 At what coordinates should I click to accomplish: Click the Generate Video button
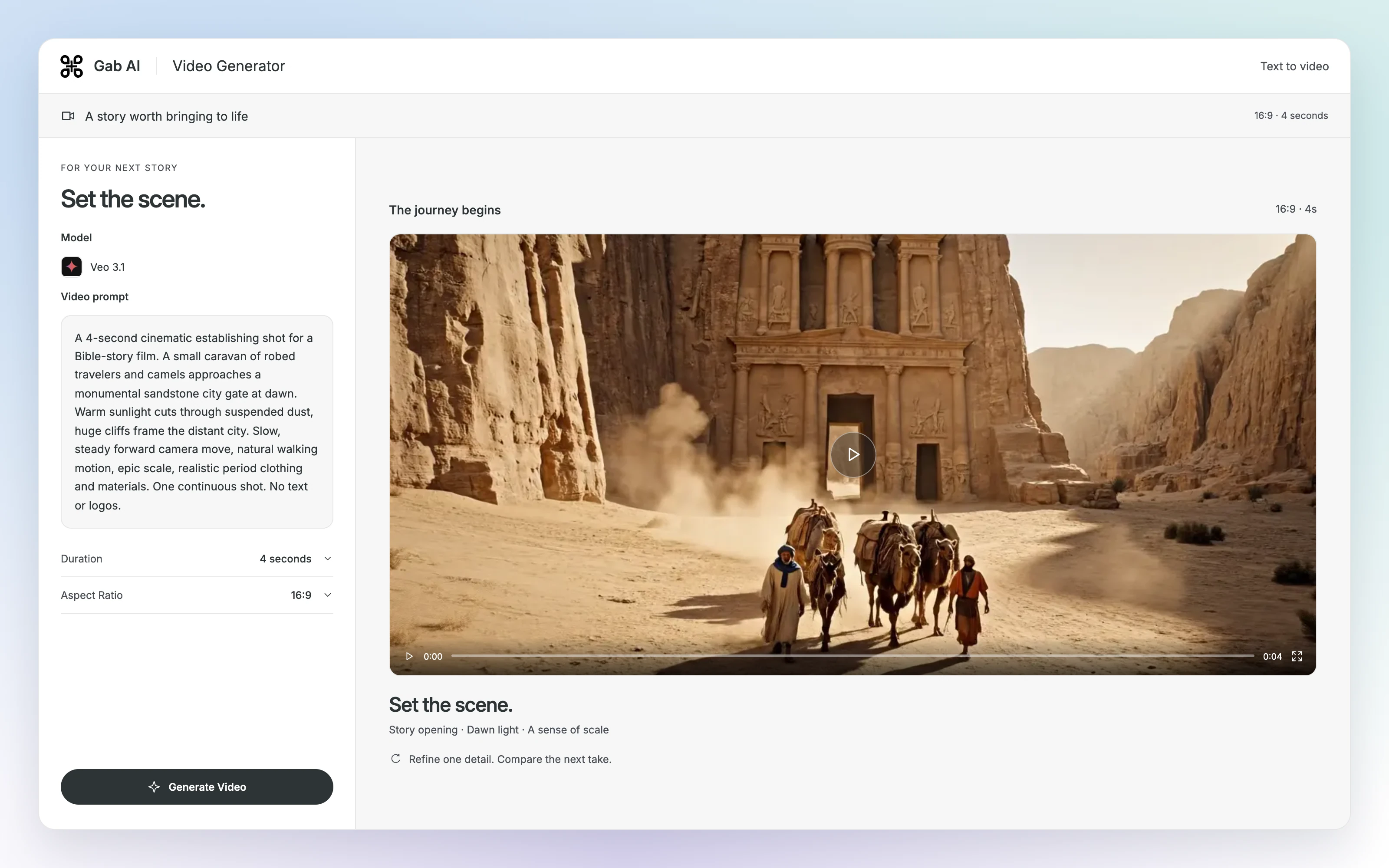197,787
